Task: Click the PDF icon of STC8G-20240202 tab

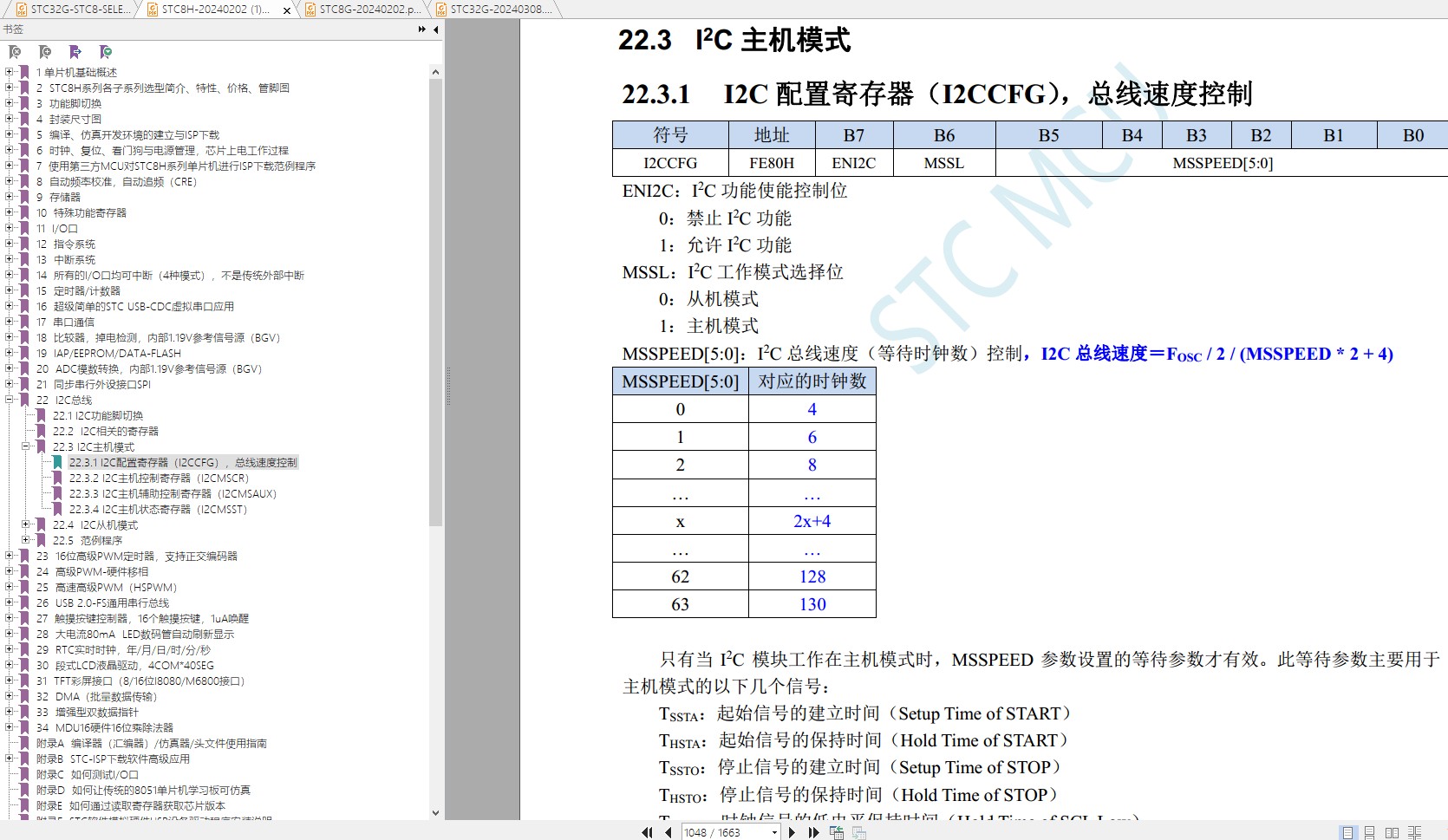Action: point(311,10)
